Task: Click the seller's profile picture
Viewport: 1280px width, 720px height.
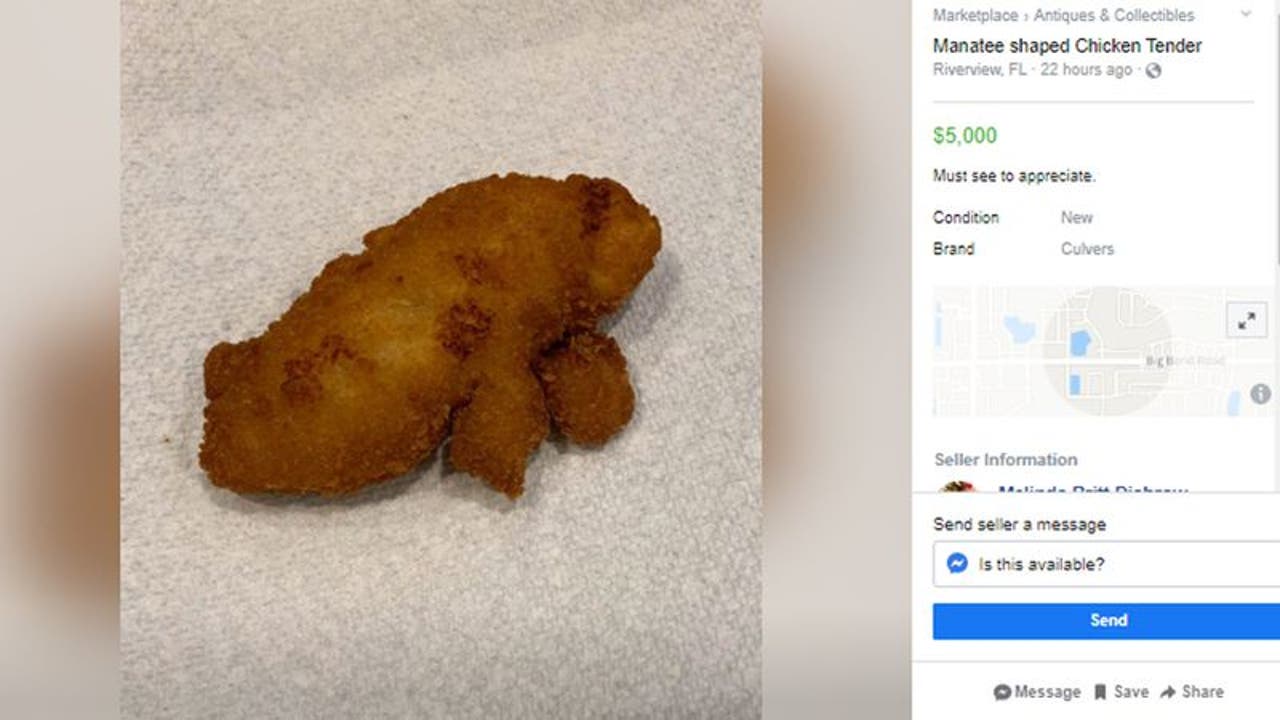Action: click(958, 488)
